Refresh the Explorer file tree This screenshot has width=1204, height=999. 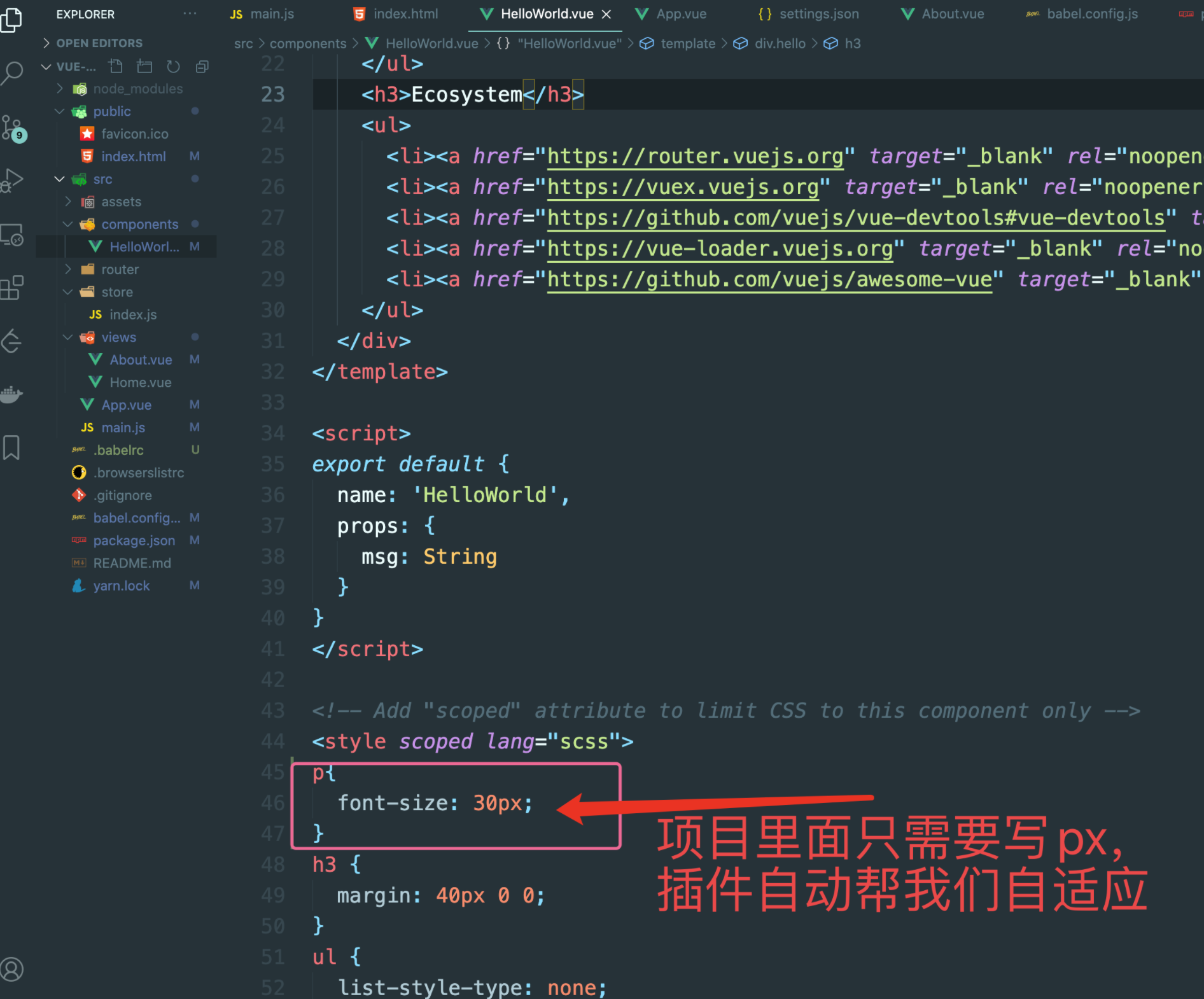pos(173,66)
